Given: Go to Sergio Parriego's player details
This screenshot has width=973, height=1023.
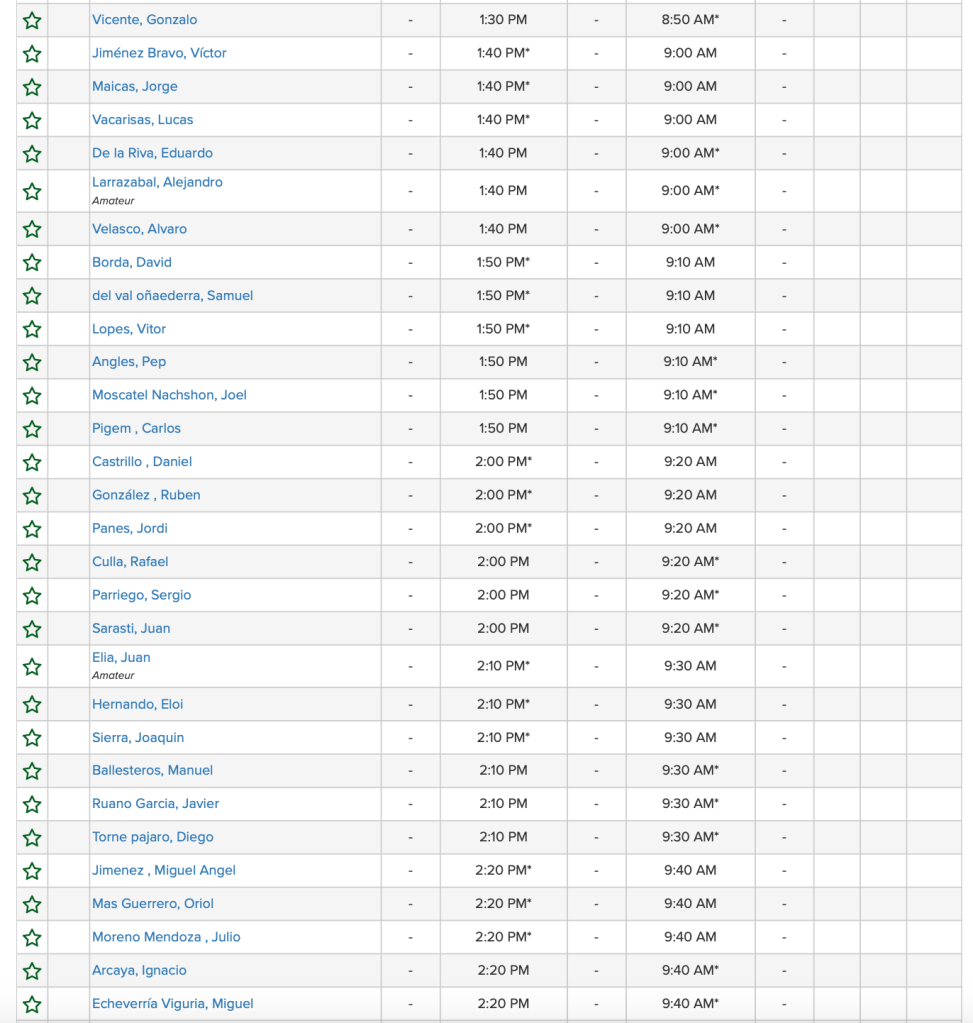Looking at the screenshot, I should [x=141, y=595].
